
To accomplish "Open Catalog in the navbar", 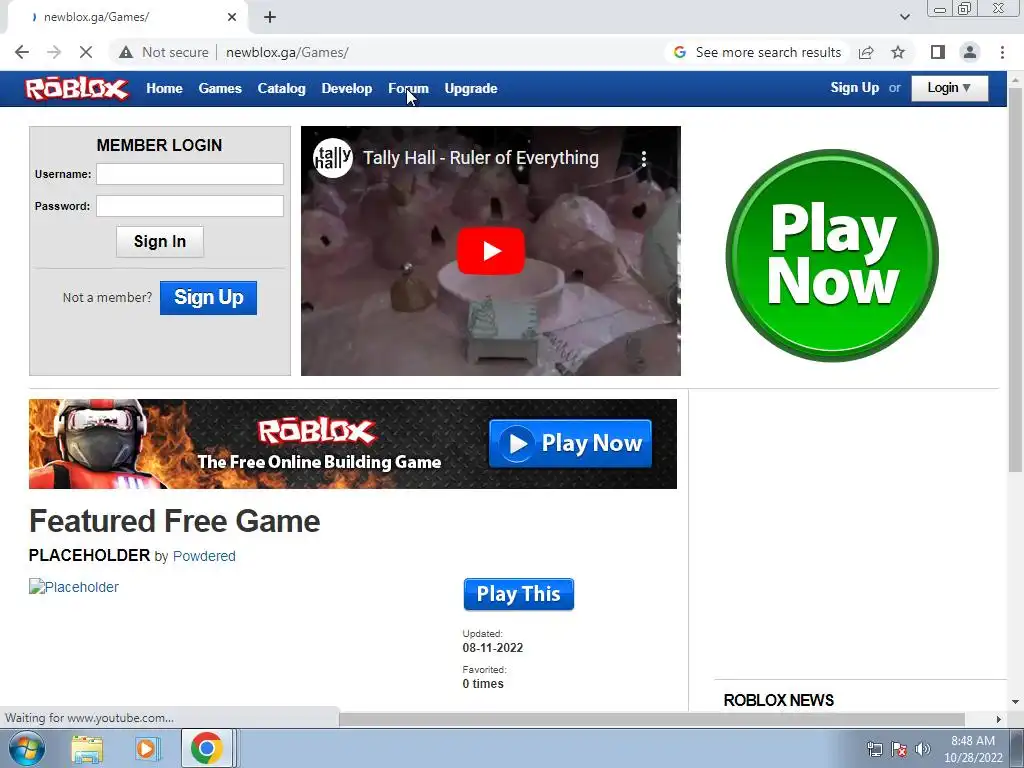I will click(281, 88).
